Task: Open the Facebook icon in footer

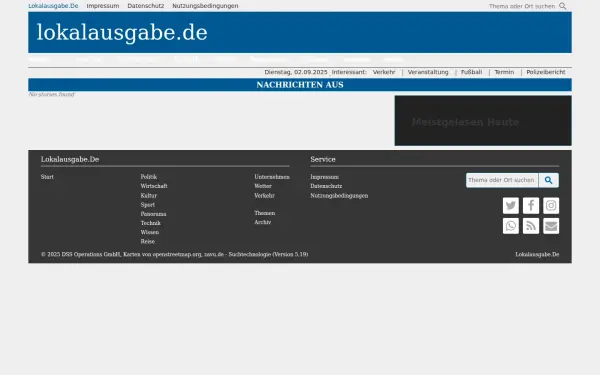Action: (531, 205)
